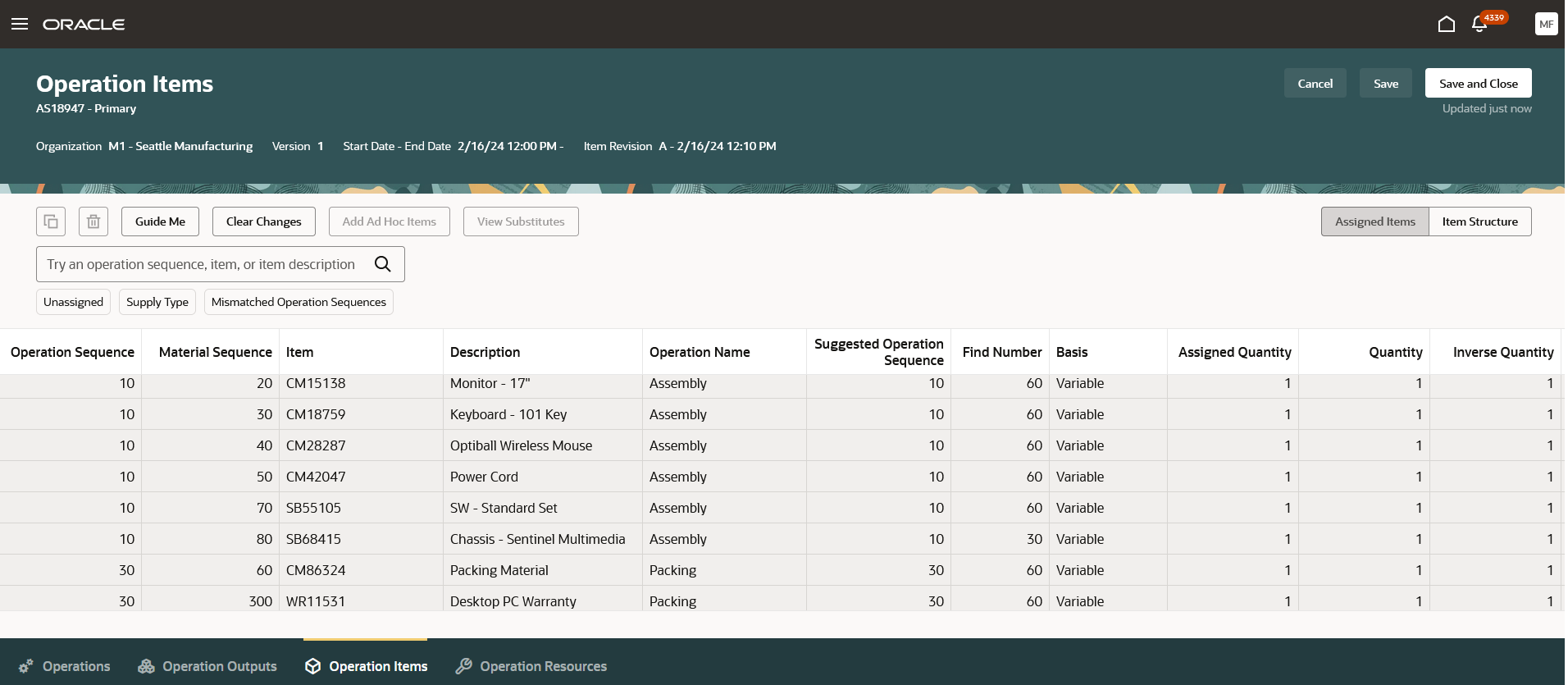Viewport: 1568px width, 685px height.
Task: Open the MF user profile menu
Action: click(1546, 24)
